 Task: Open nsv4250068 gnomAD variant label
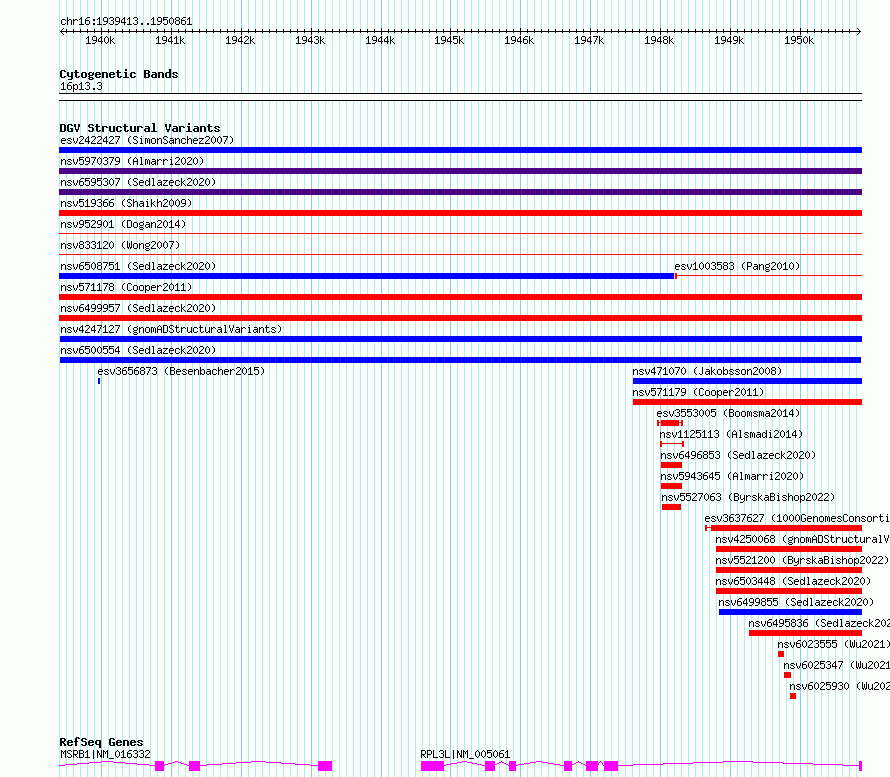[x=803, y=539]
